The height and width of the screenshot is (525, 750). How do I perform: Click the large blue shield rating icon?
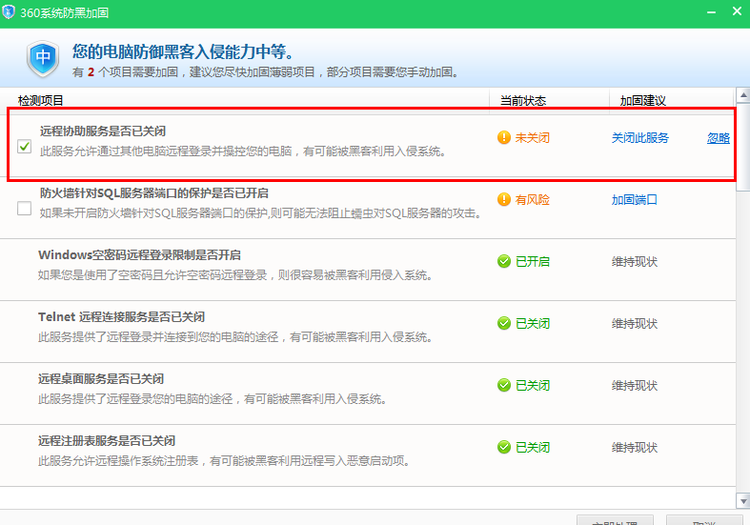coord(44,57)
